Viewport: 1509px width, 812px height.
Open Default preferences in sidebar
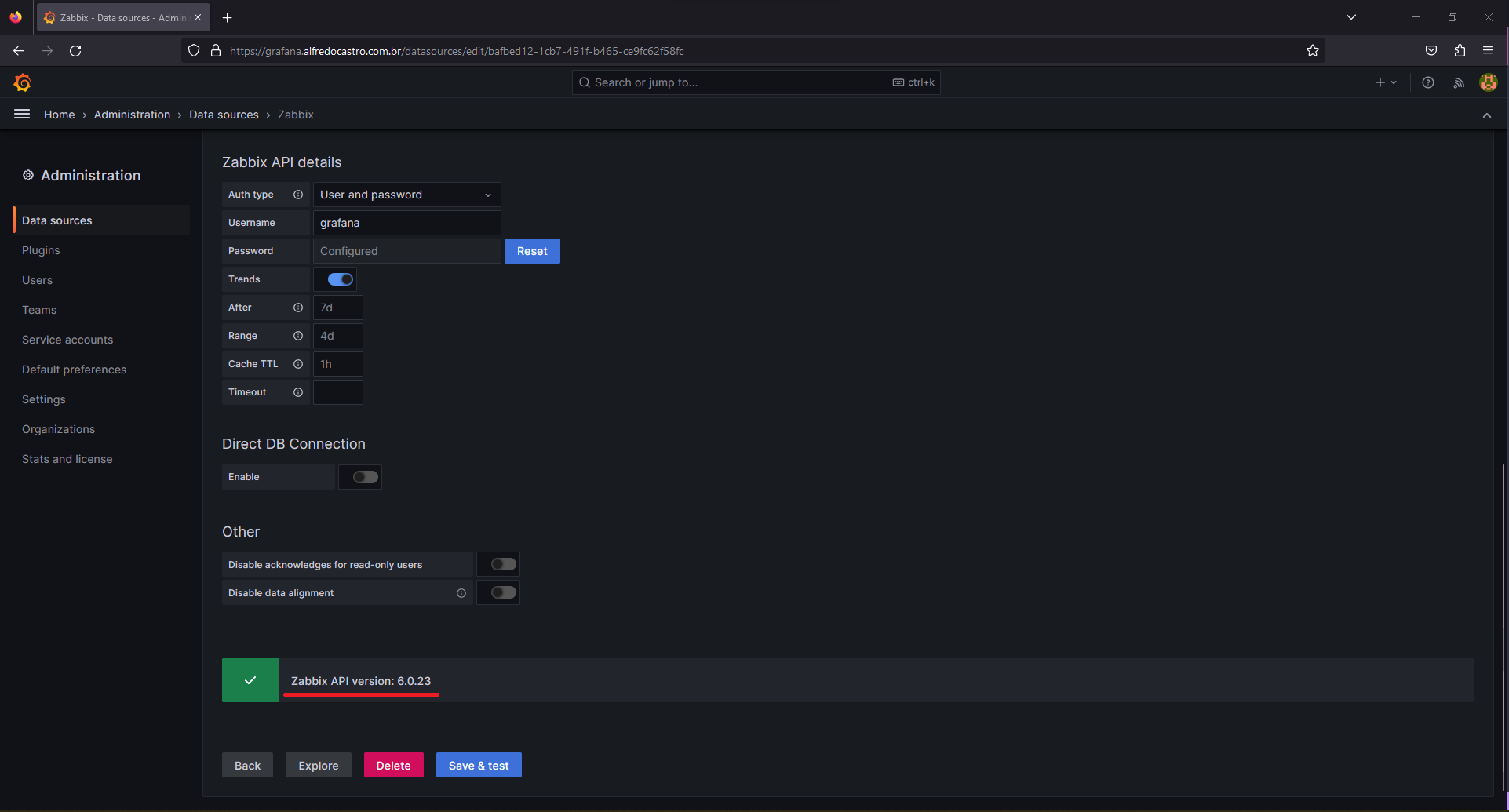74,370
